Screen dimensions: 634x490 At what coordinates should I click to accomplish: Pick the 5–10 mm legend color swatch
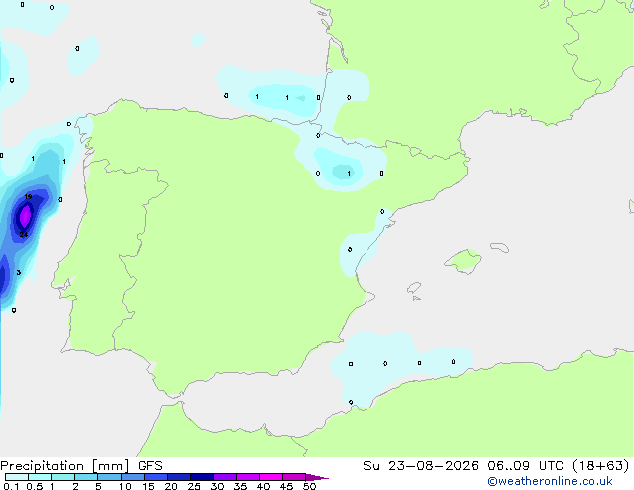[109, 477]
